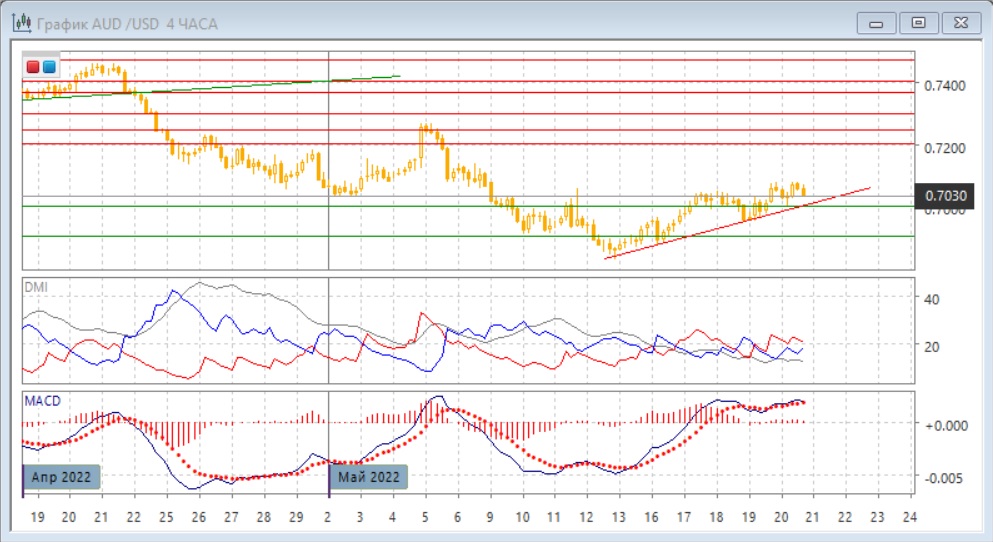Click the Май 2022 month marker

point(369,477)
